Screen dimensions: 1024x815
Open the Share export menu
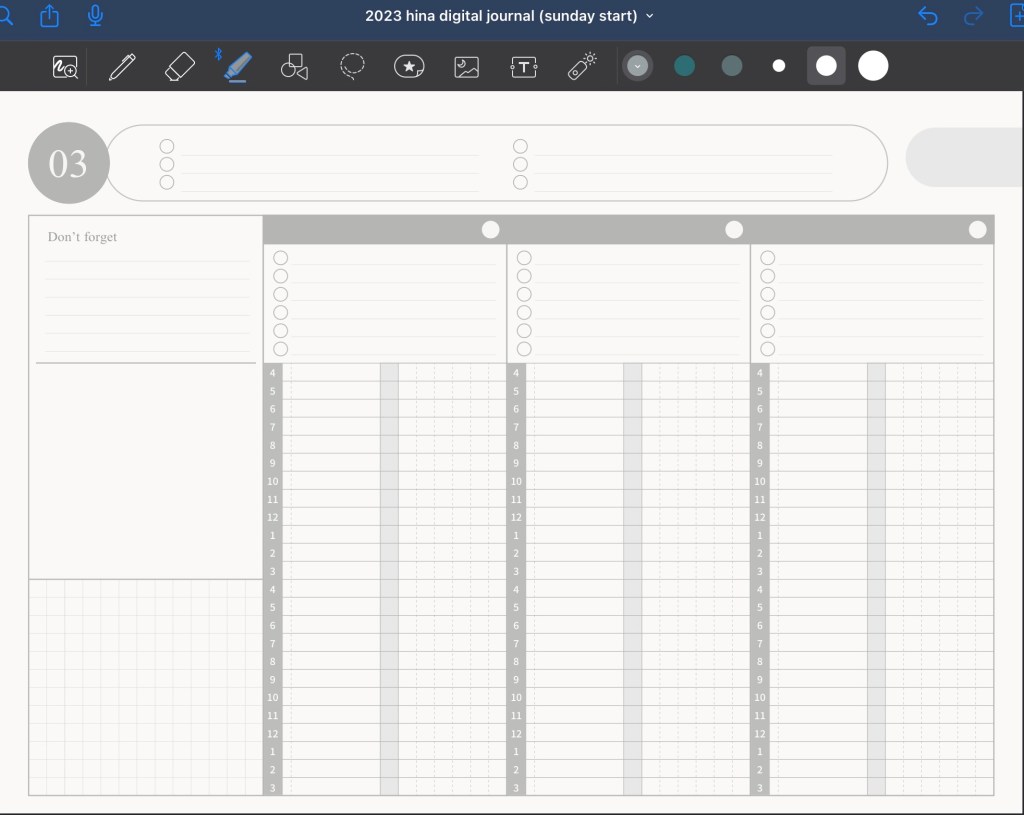click(x=49, y=16)
